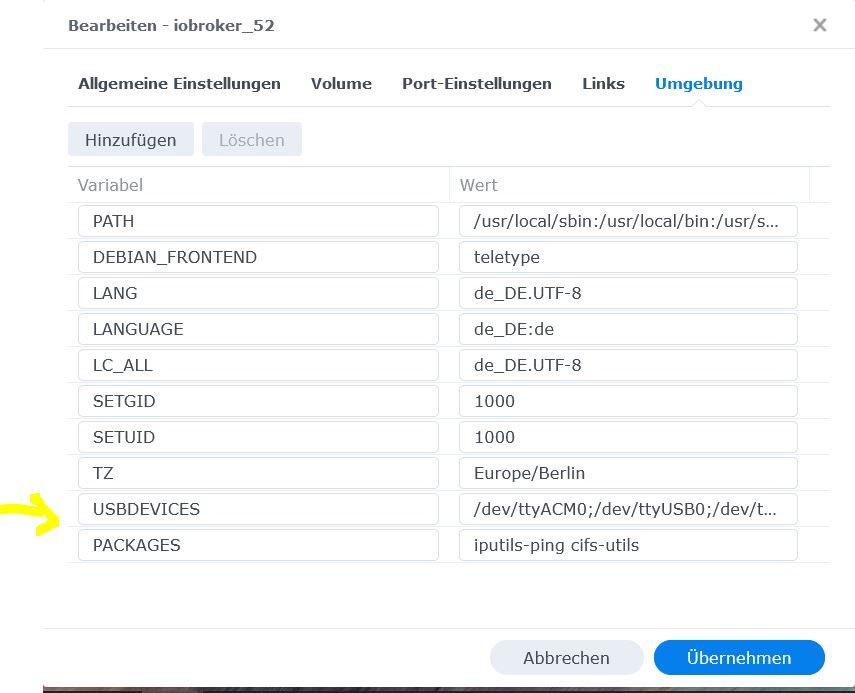The image size is (855, 693).
Task: Edit the SETUID variable name field
Action: coord(258,437)
